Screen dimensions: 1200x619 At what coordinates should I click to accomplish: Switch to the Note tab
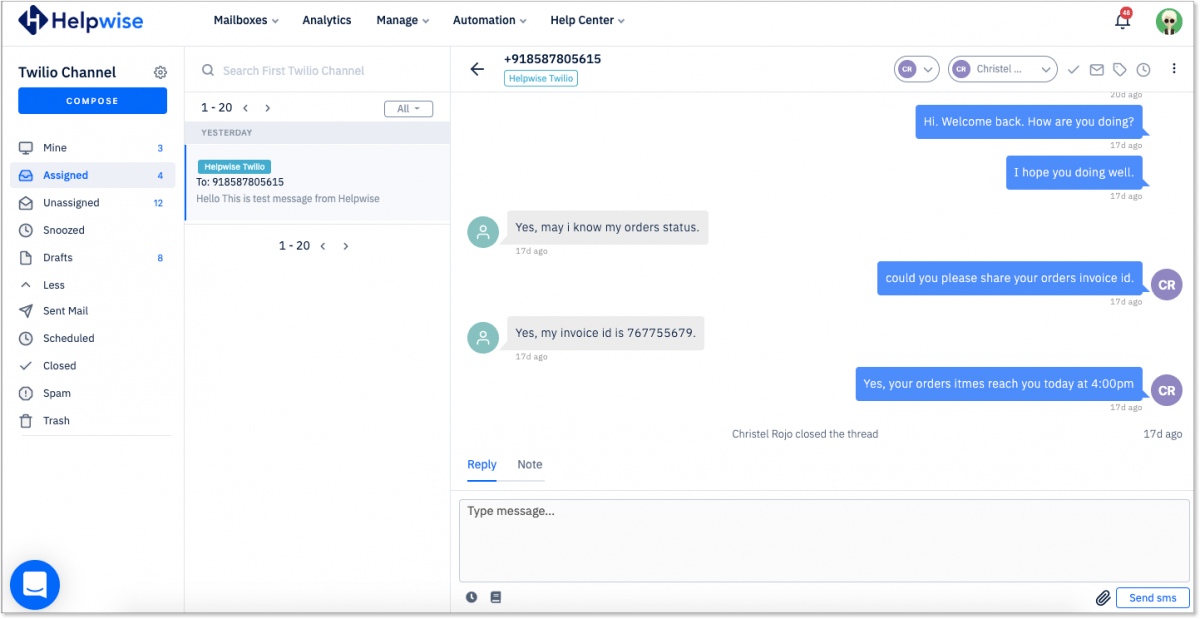point(528,465)
